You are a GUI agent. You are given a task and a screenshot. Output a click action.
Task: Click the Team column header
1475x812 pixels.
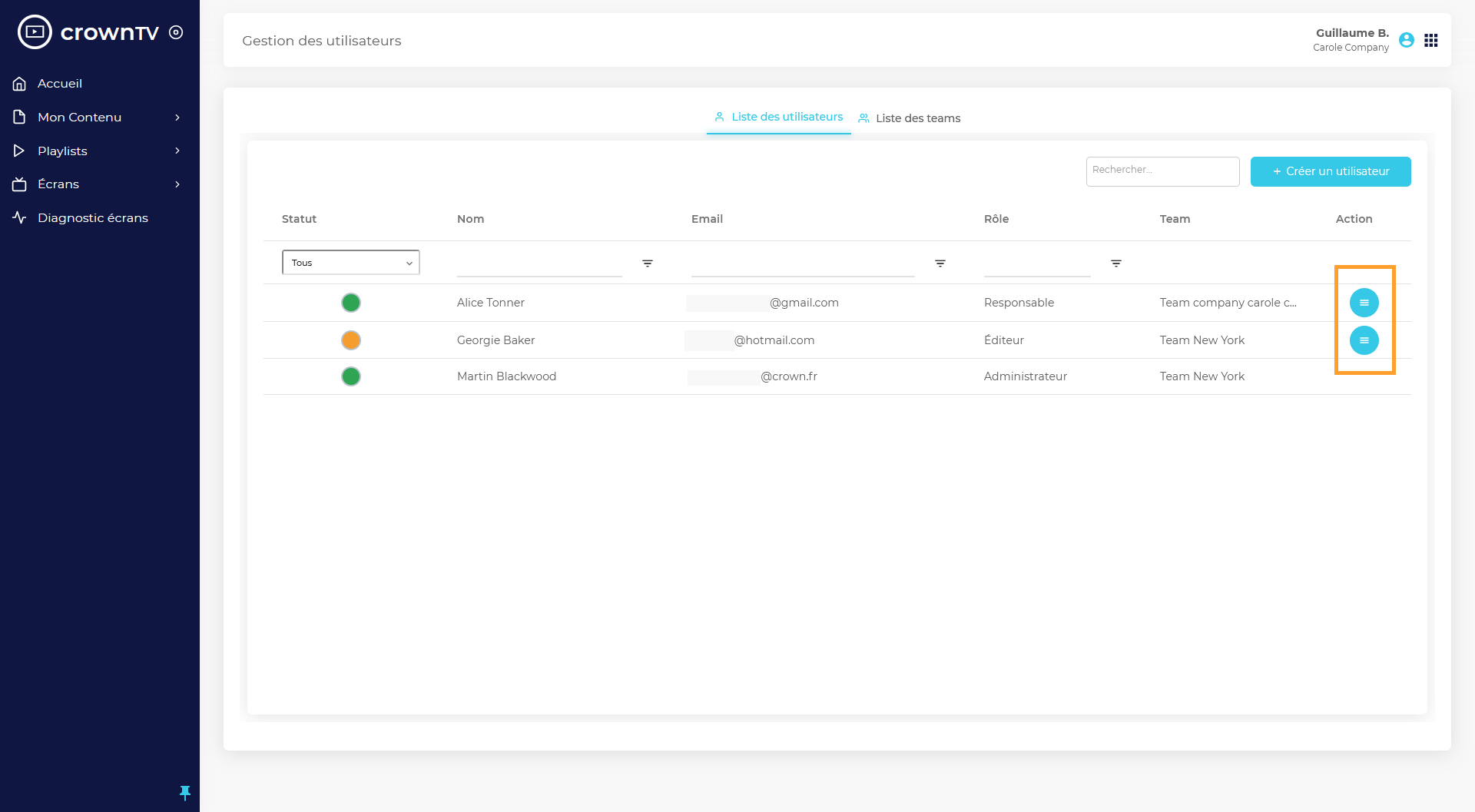pyautogui.click(x=1175, y=219)
